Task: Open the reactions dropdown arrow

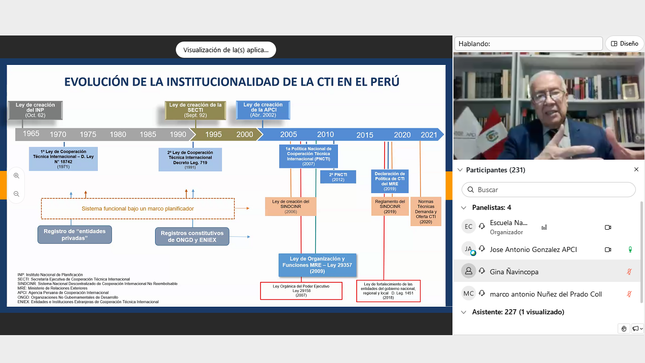Action: point(641,329)
